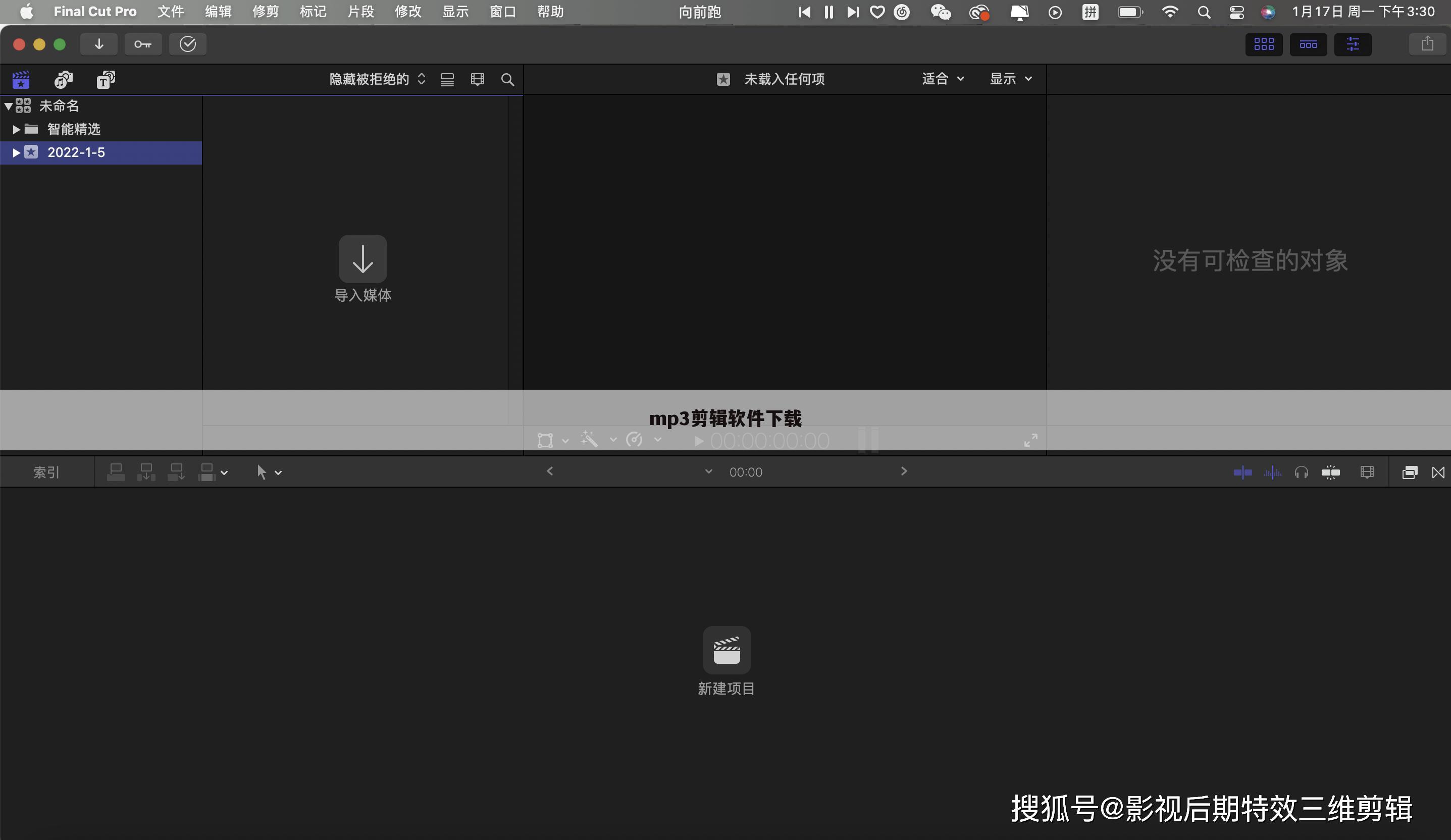
Task: Open the 编辑 menu
Action: point(218,12)
